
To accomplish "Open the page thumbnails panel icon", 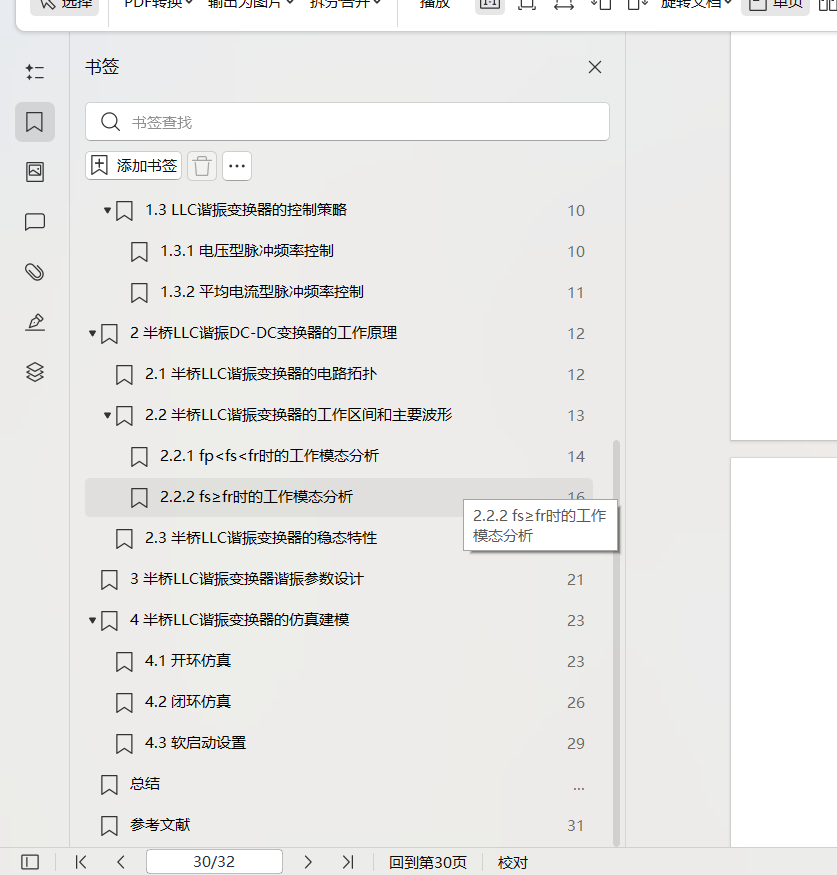I will [35, 172].
